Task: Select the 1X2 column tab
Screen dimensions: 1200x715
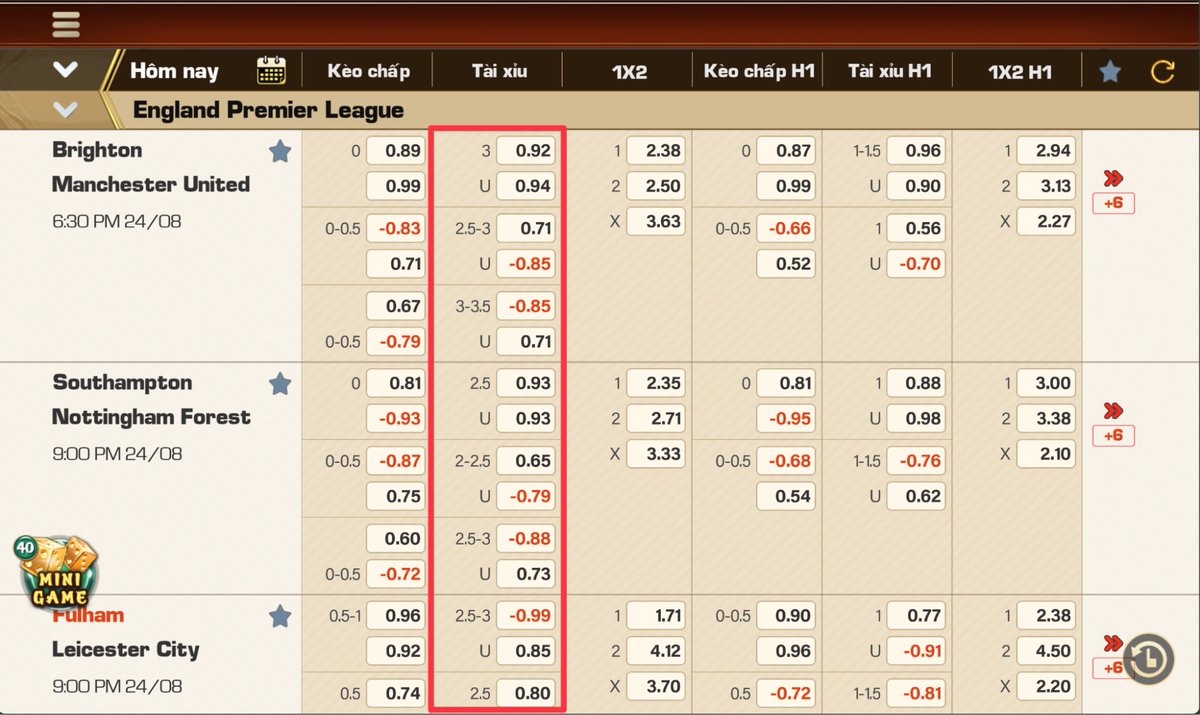Action: point(629,71)
